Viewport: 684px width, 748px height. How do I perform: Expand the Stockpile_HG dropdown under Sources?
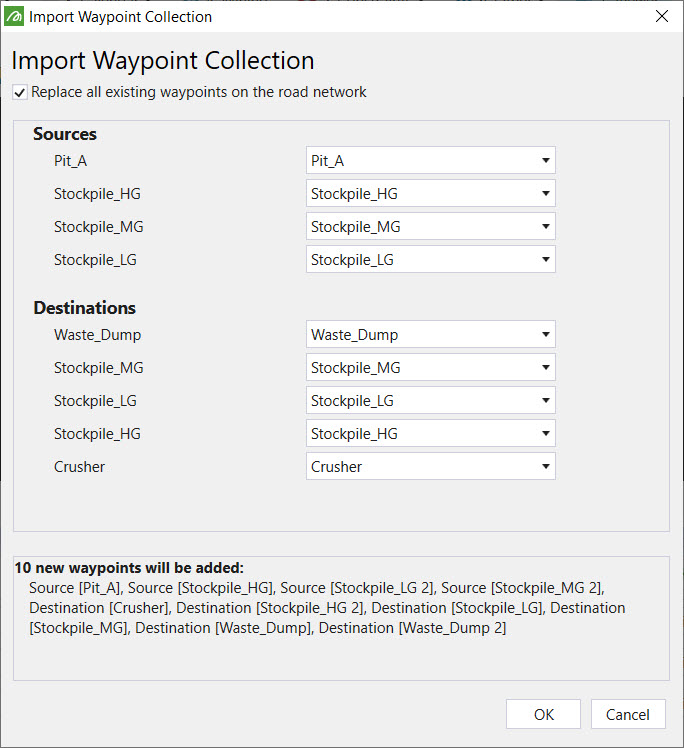(430, 194)
